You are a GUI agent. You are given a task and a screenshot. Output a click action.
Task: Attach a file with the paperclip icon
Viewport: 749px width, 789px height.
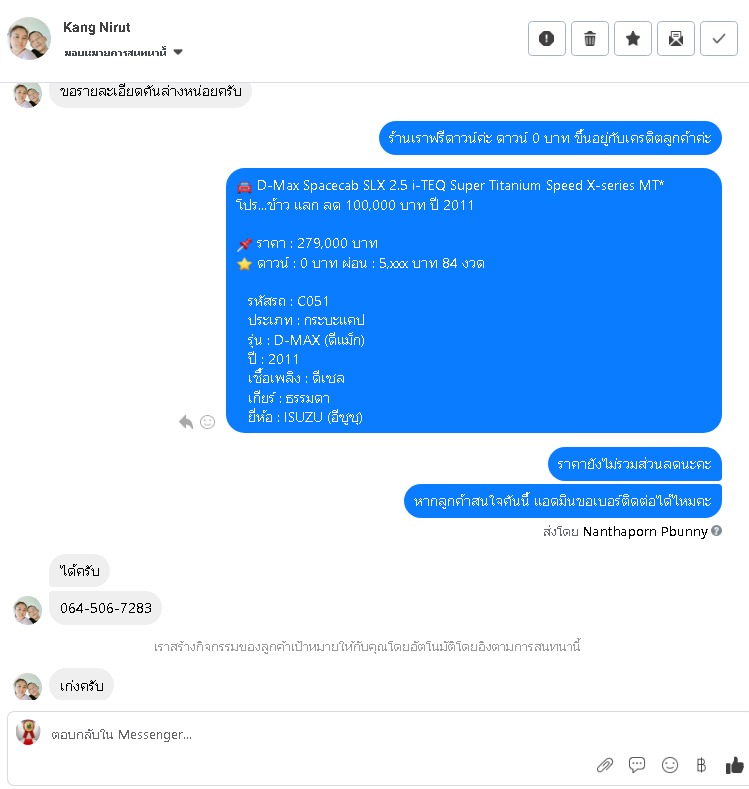[x=605, y=765]
